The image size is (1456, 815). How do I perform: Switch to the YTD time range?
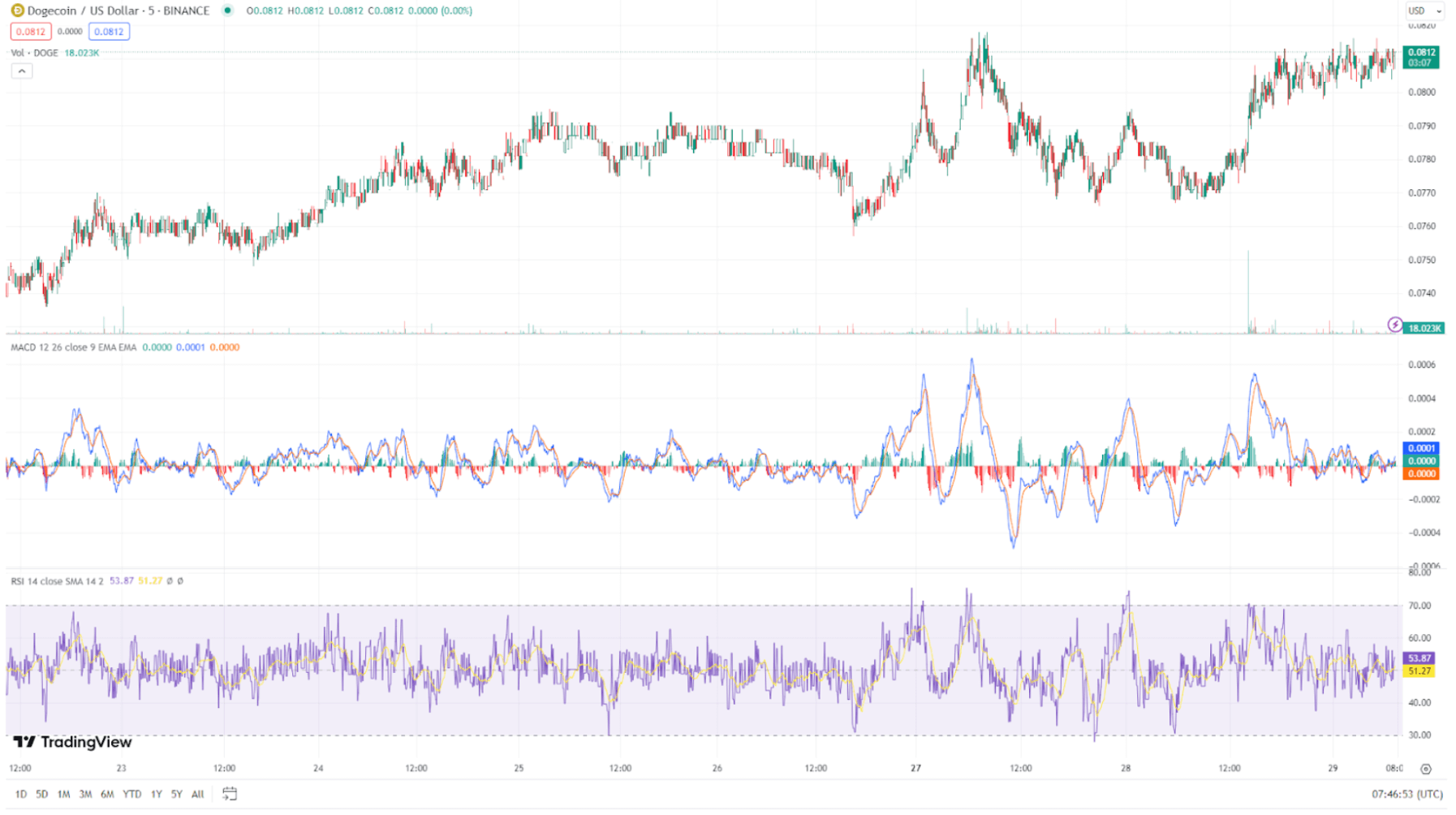click(131, 795)
